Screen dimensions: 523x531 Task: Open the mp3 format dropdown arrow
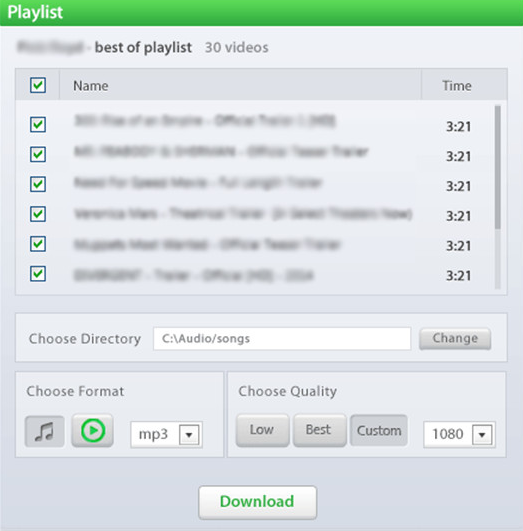[189, 434]
